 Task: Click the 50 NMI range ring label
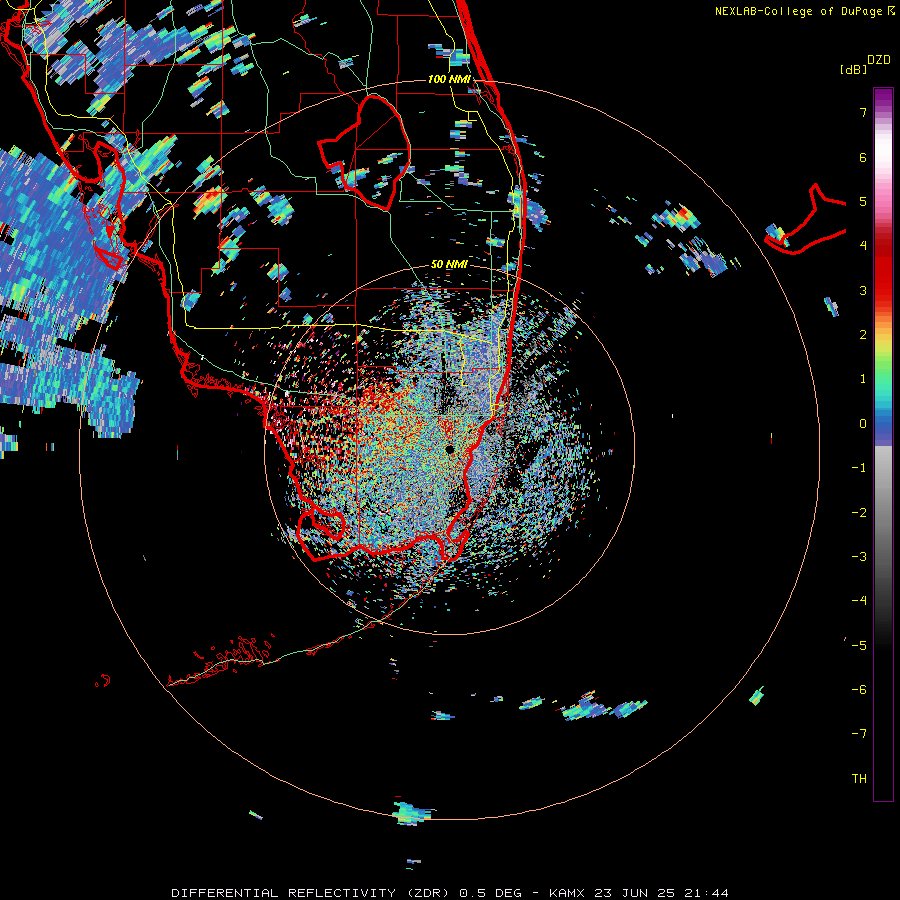point(449,264)
